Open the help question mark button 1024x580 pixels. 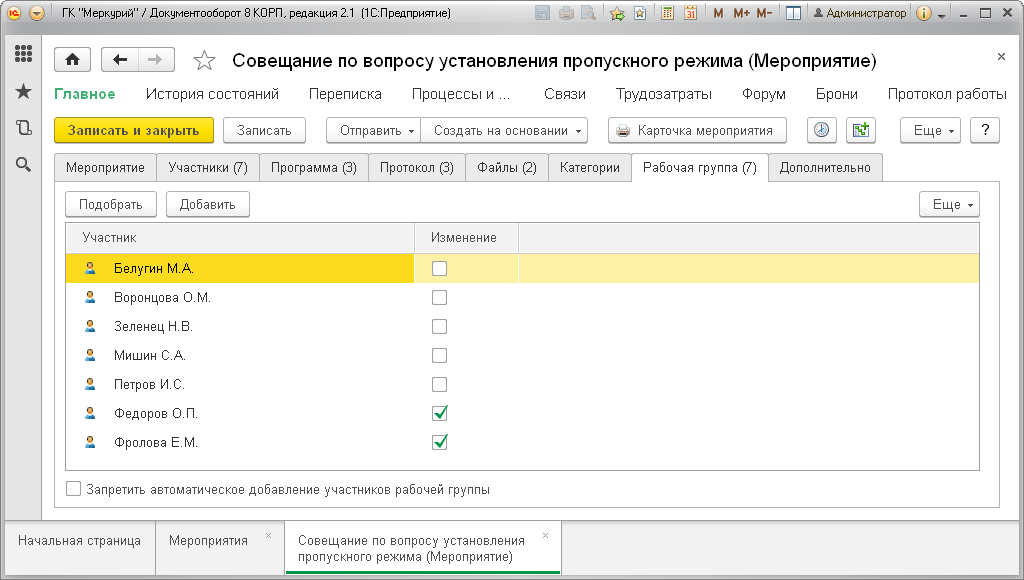point(985,130)
